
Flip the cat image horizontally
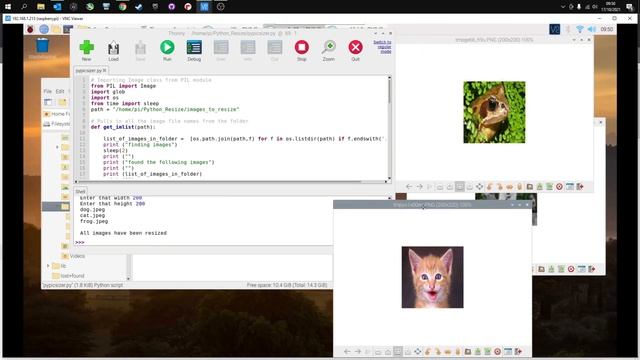click(448, 351)
